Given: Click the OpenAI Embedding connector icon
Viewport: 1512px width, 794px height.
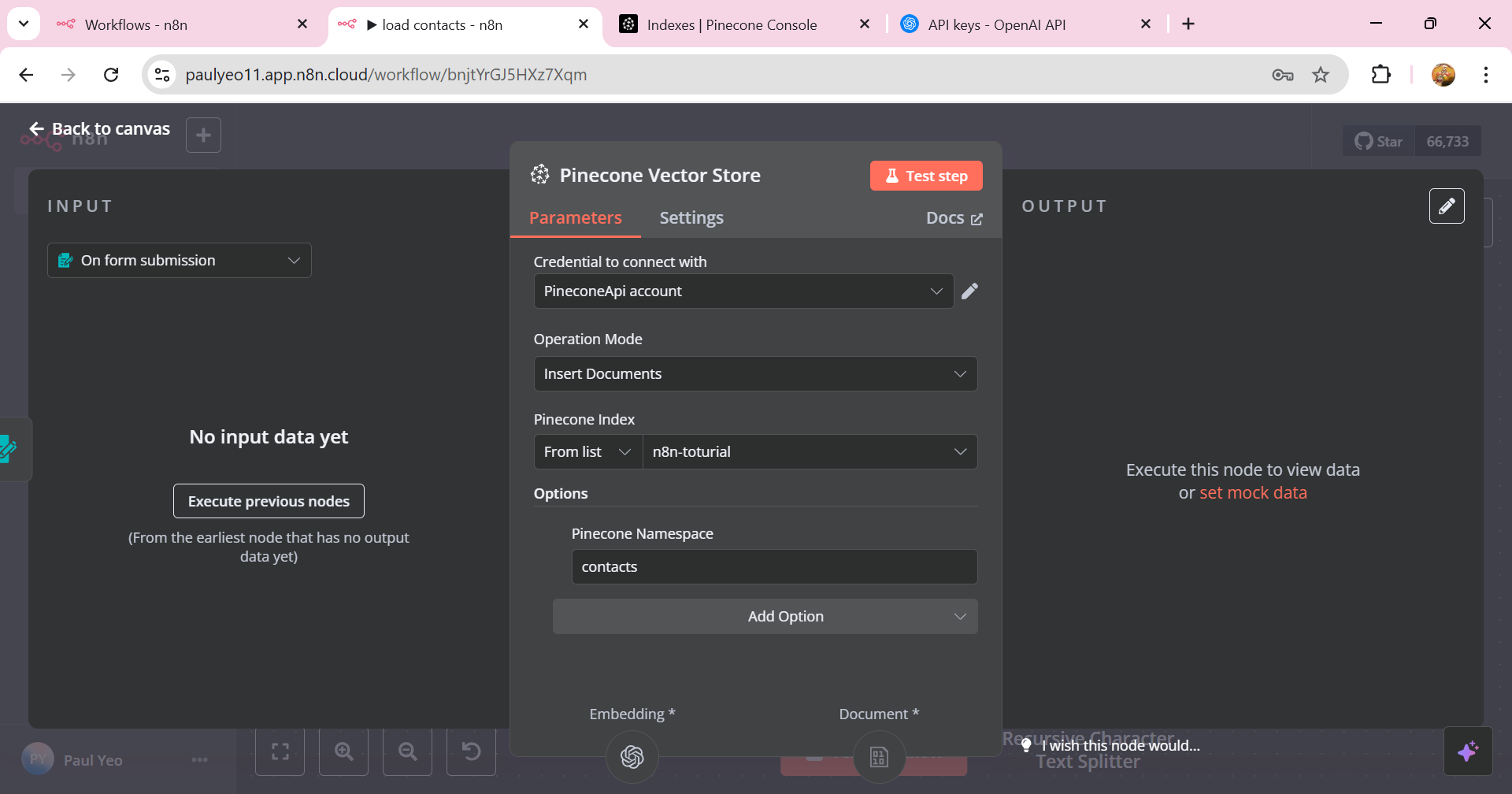Looking at the screenshot, I should [x=632, y=757].
